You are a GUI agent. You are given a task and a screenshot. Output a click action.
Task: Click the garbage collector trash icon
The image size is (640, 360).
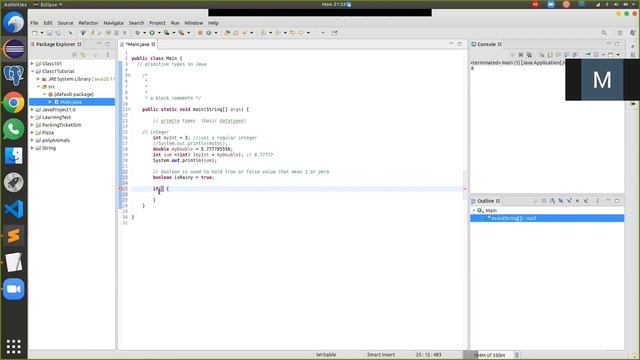point(517,355)
